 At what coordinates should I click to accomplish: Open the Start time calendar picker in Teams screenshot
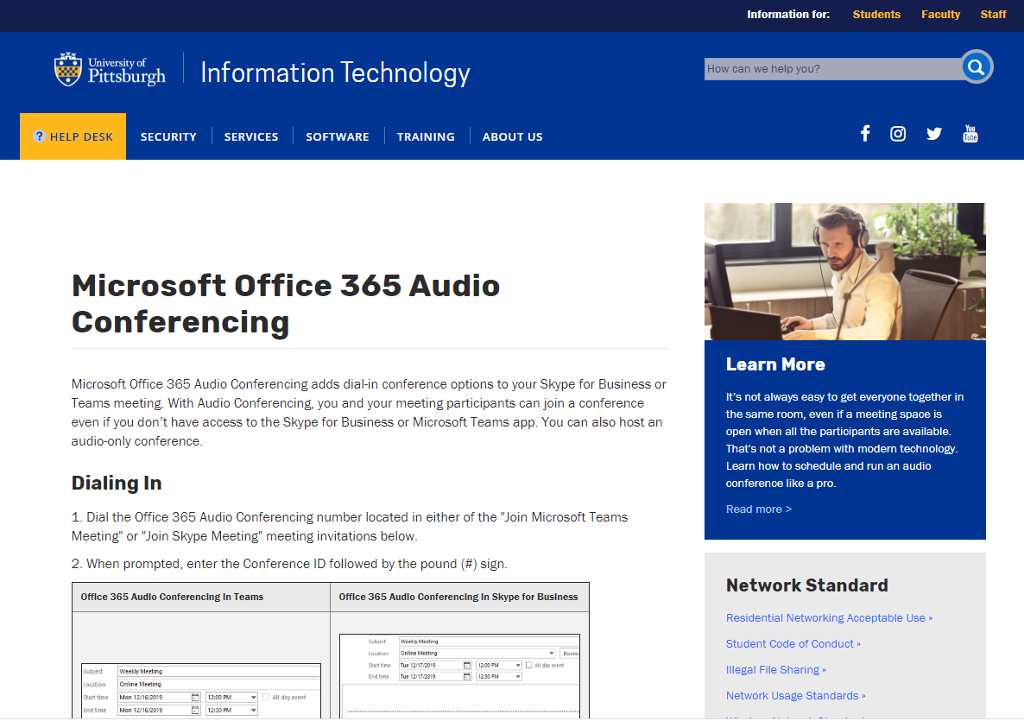tap(196, 697)
